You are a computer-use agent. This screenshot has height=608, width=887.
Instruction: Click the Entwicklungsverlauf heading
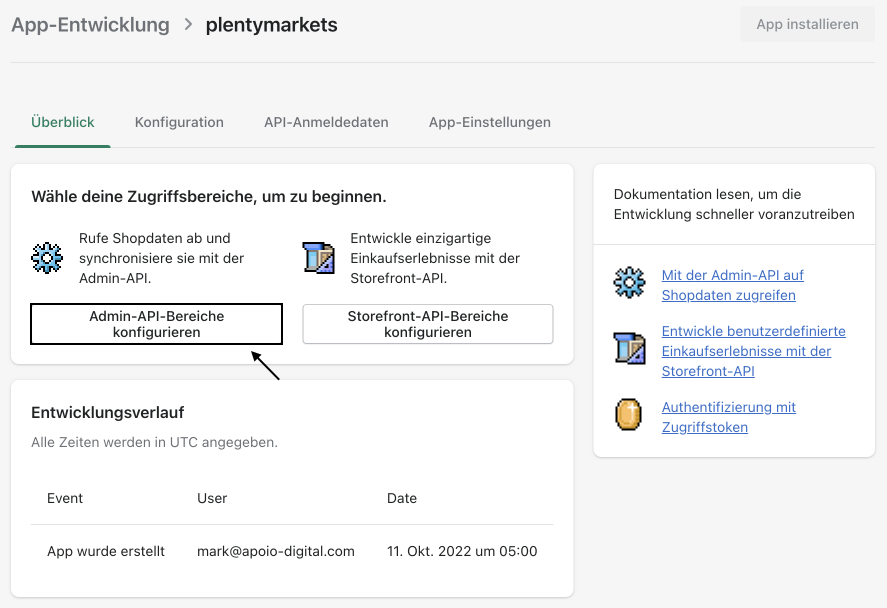pos(107,413)
